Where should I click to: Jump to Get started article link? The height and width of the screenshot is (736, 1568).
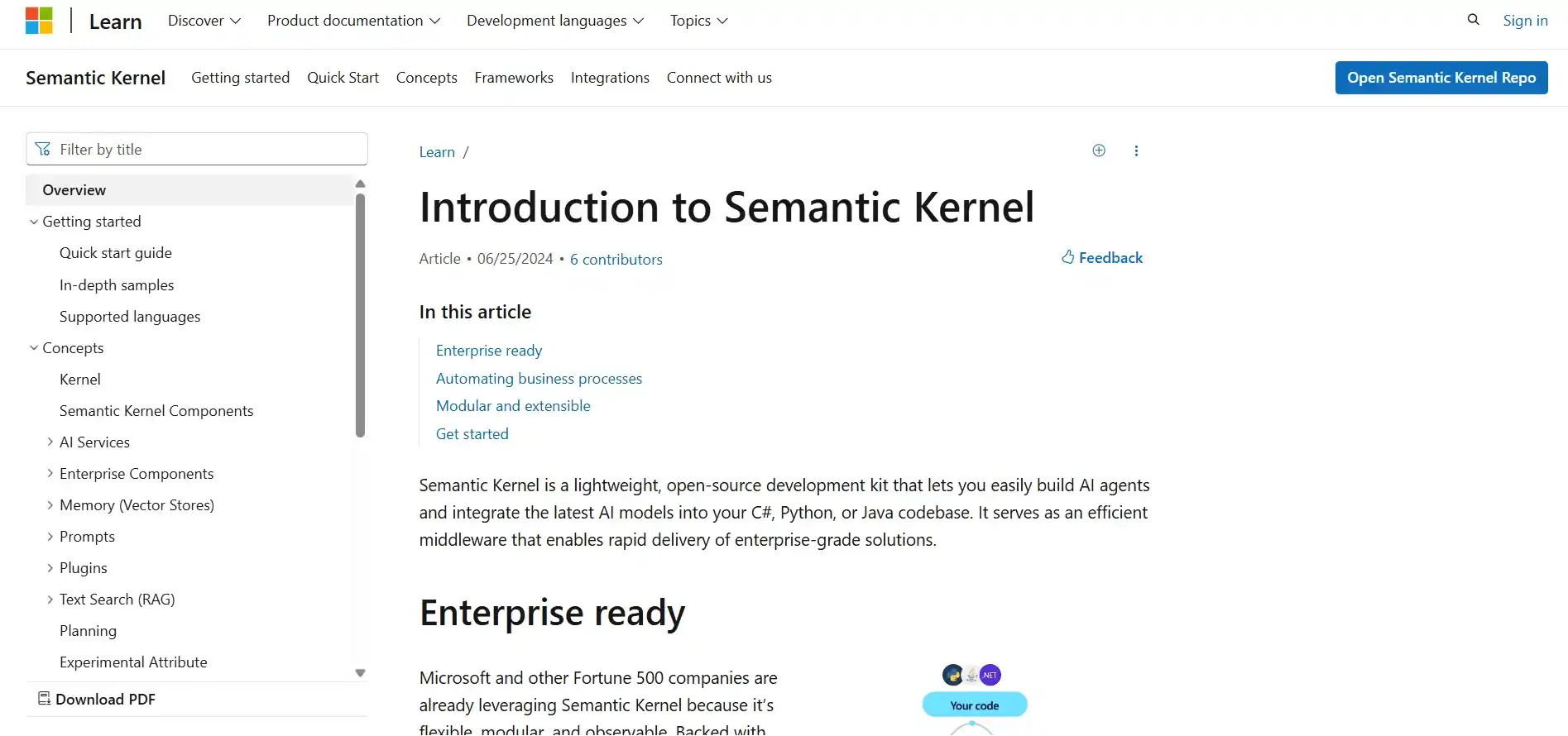click(x=472, y=434)
